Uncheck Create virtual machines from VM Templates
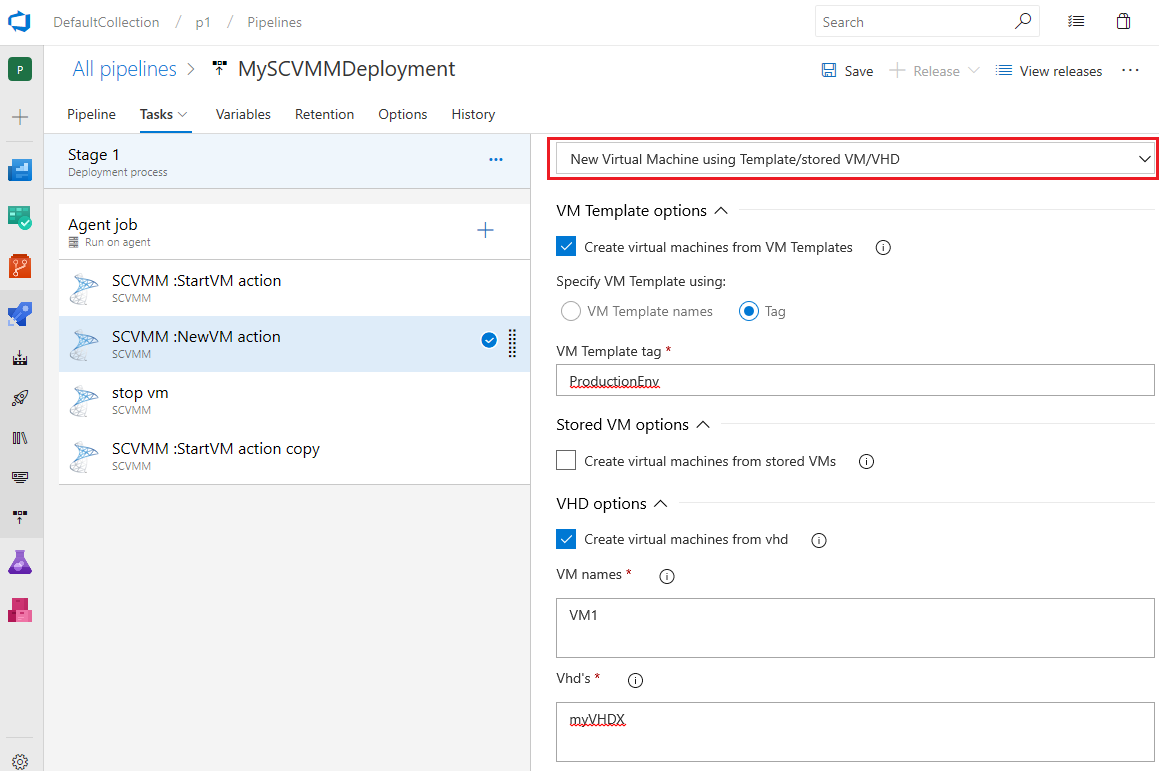 (566, 247)
